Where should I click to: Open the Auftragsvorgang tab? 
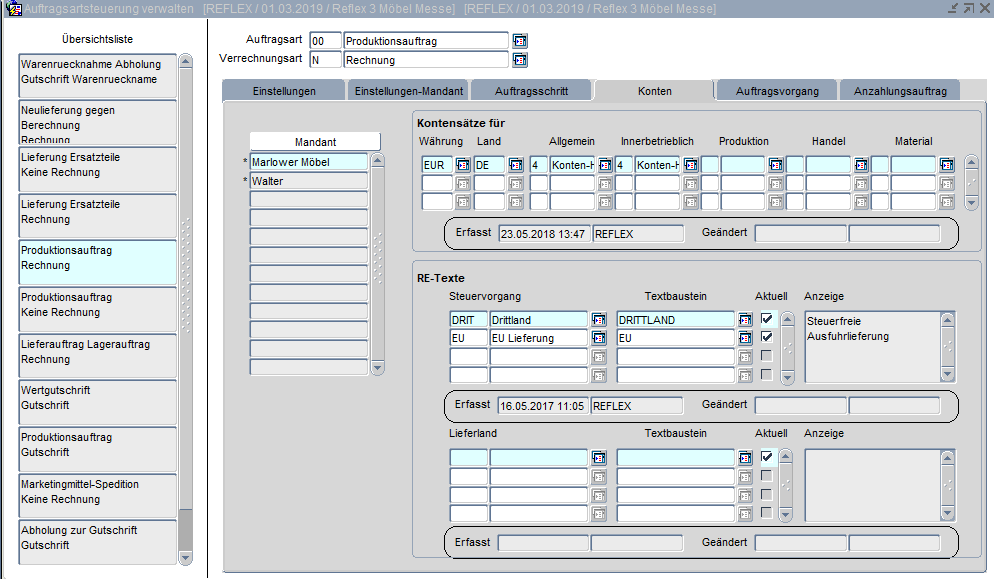tap(777, 91)
